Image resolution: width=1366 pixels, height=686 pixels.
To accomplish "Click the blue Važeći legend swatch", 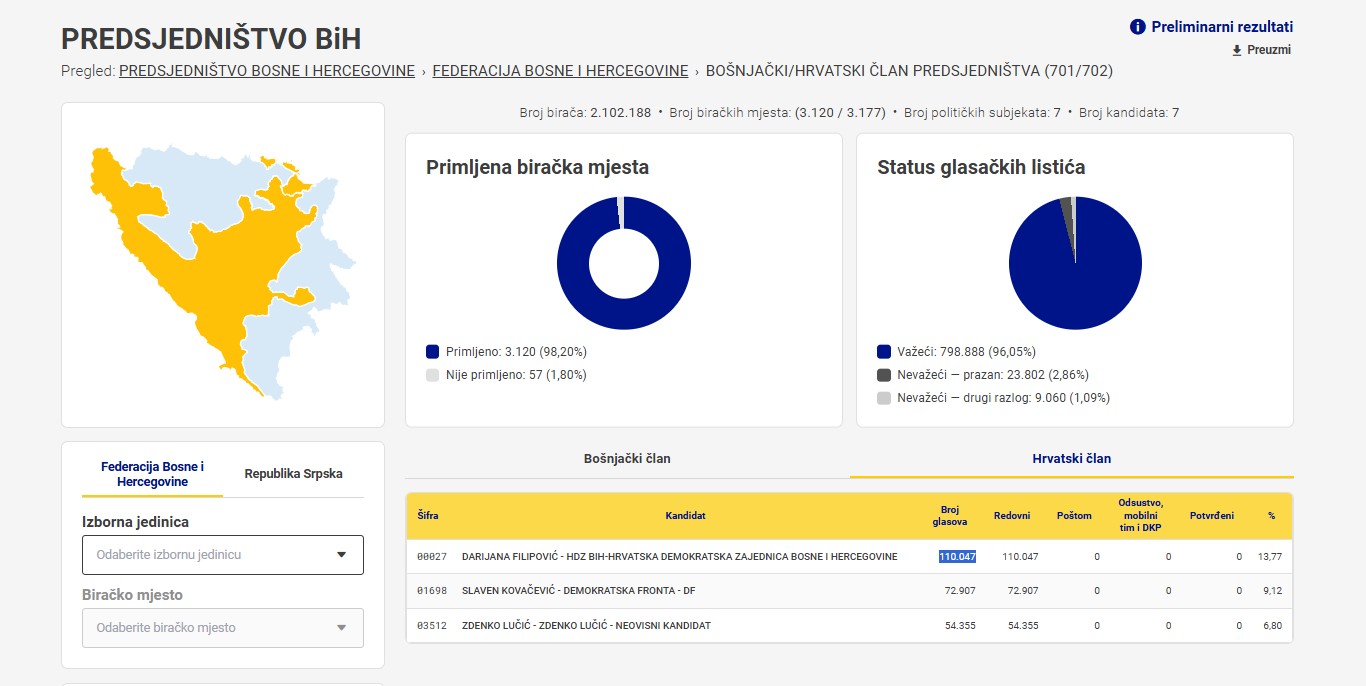I will point(883,352).
